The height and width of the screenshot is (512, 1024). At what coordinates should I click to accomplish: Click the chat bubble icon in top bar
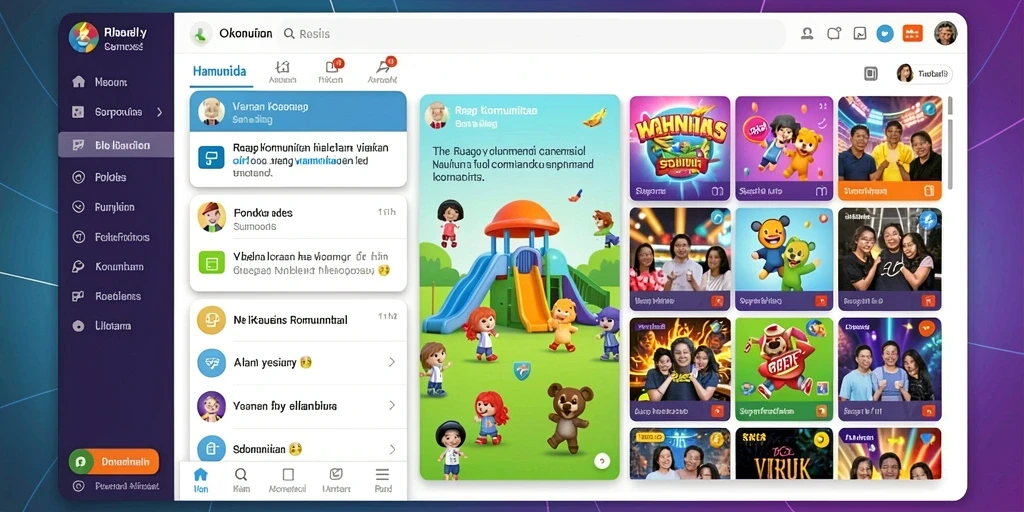(x=833, y=33)
